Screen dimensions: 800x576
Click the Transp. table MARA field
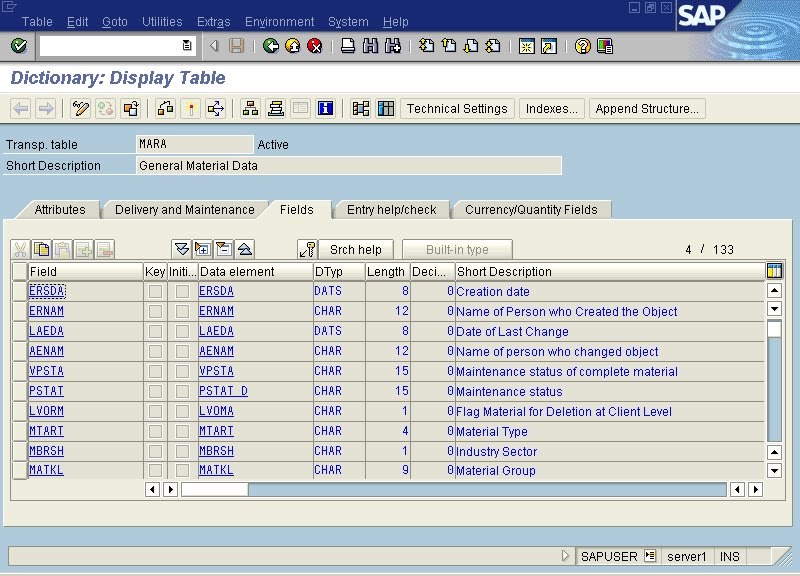pos(194,144)
